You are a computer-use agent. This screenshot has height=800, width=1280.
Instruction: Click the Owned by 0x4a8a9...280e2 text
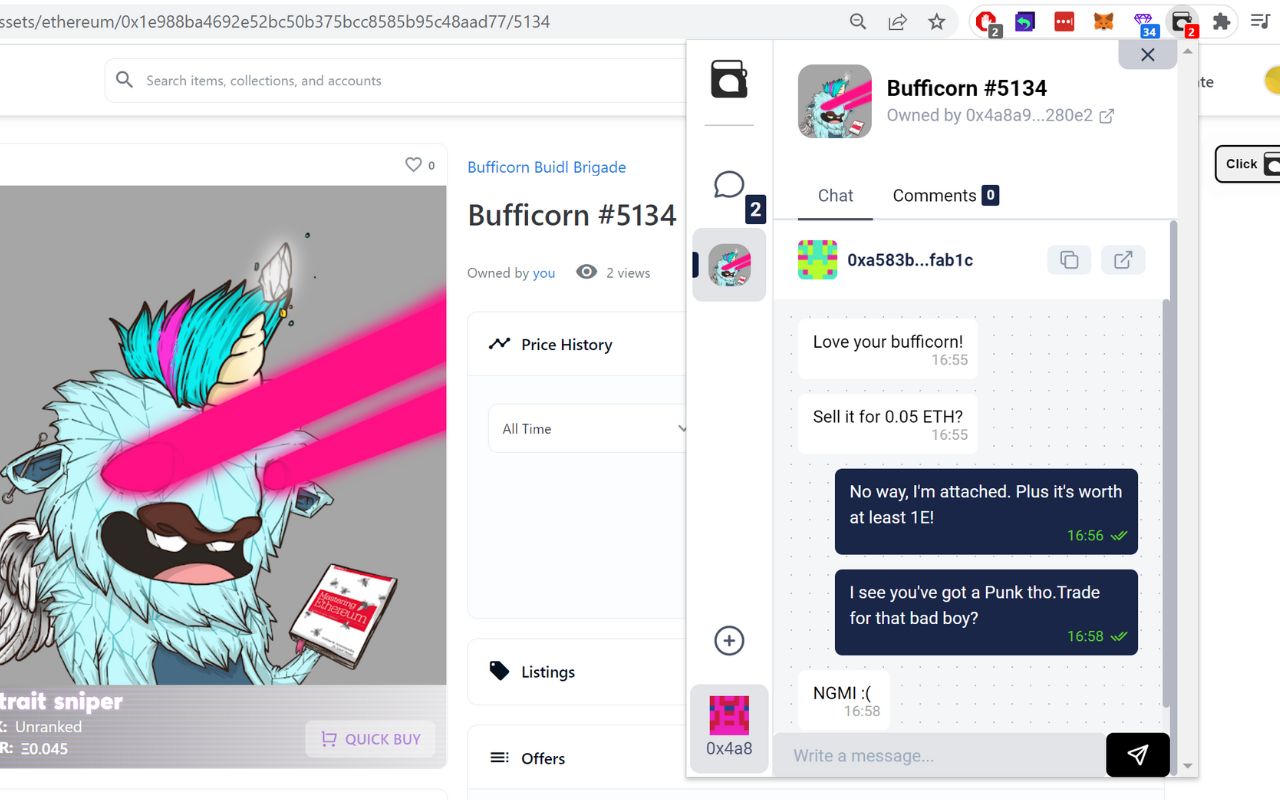click(990, 115)
